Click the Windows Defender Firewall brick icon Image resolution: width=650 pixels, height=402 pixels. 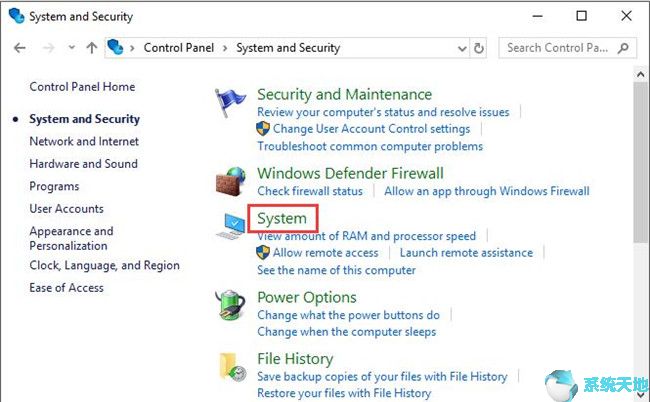click(x=232, y=181)
